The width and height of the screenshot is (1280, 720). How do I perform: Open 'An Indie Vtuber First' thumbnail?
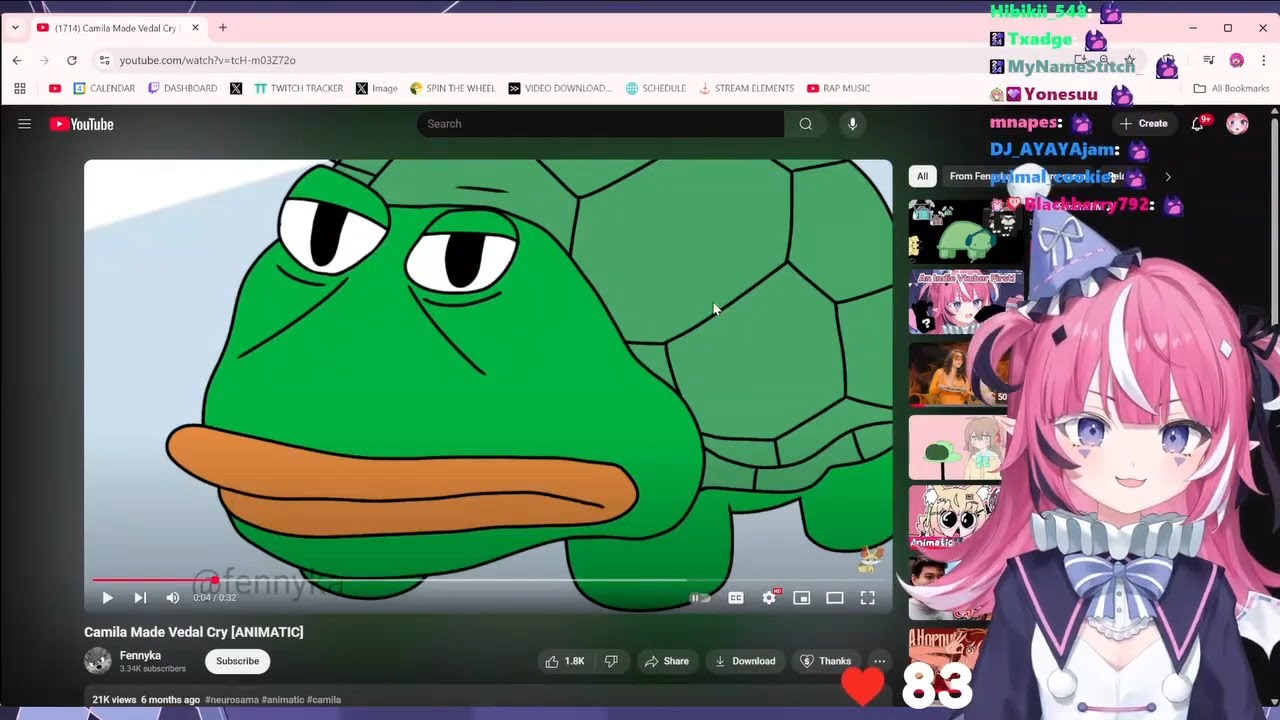tap(966, 302)
